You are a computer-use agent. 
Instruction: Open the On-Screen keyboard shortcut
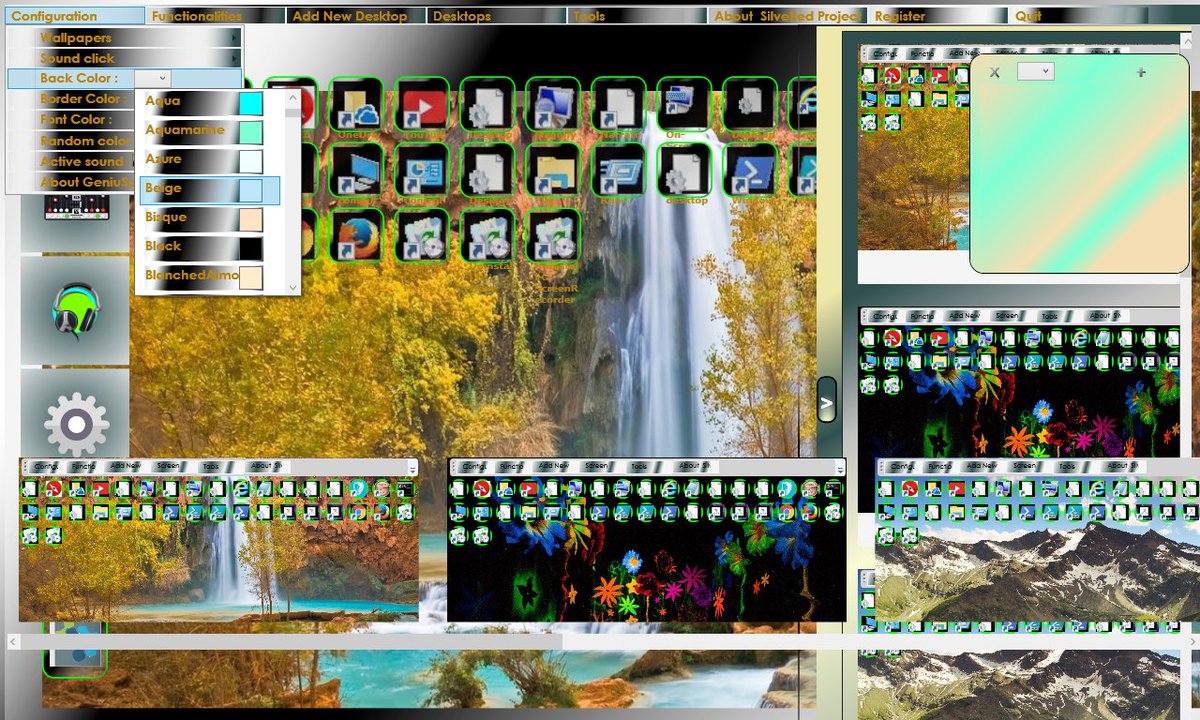[680, 103]
